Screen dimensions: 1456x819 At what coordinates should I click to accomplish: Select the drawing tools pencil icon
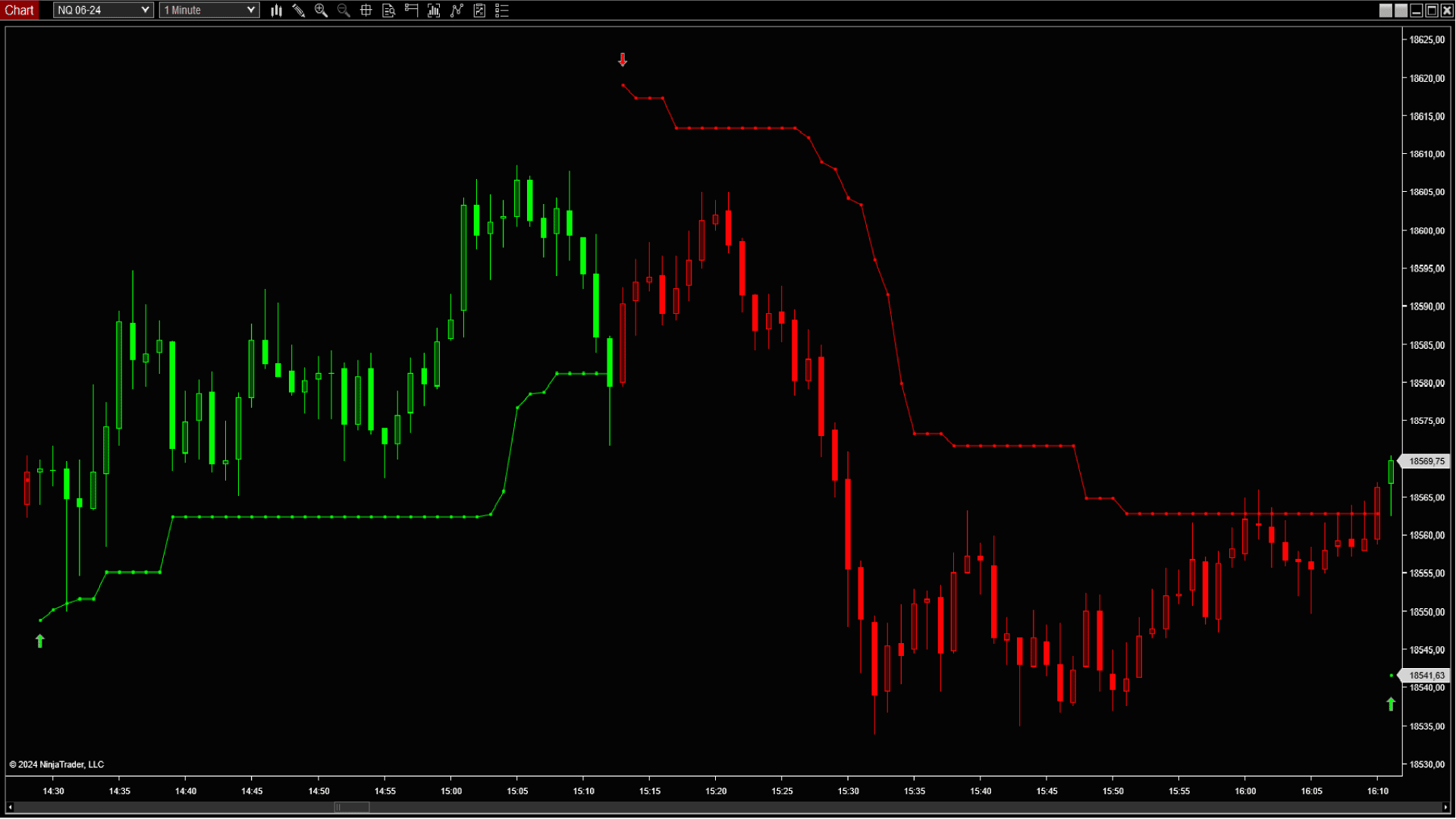(x=299, y=11)
